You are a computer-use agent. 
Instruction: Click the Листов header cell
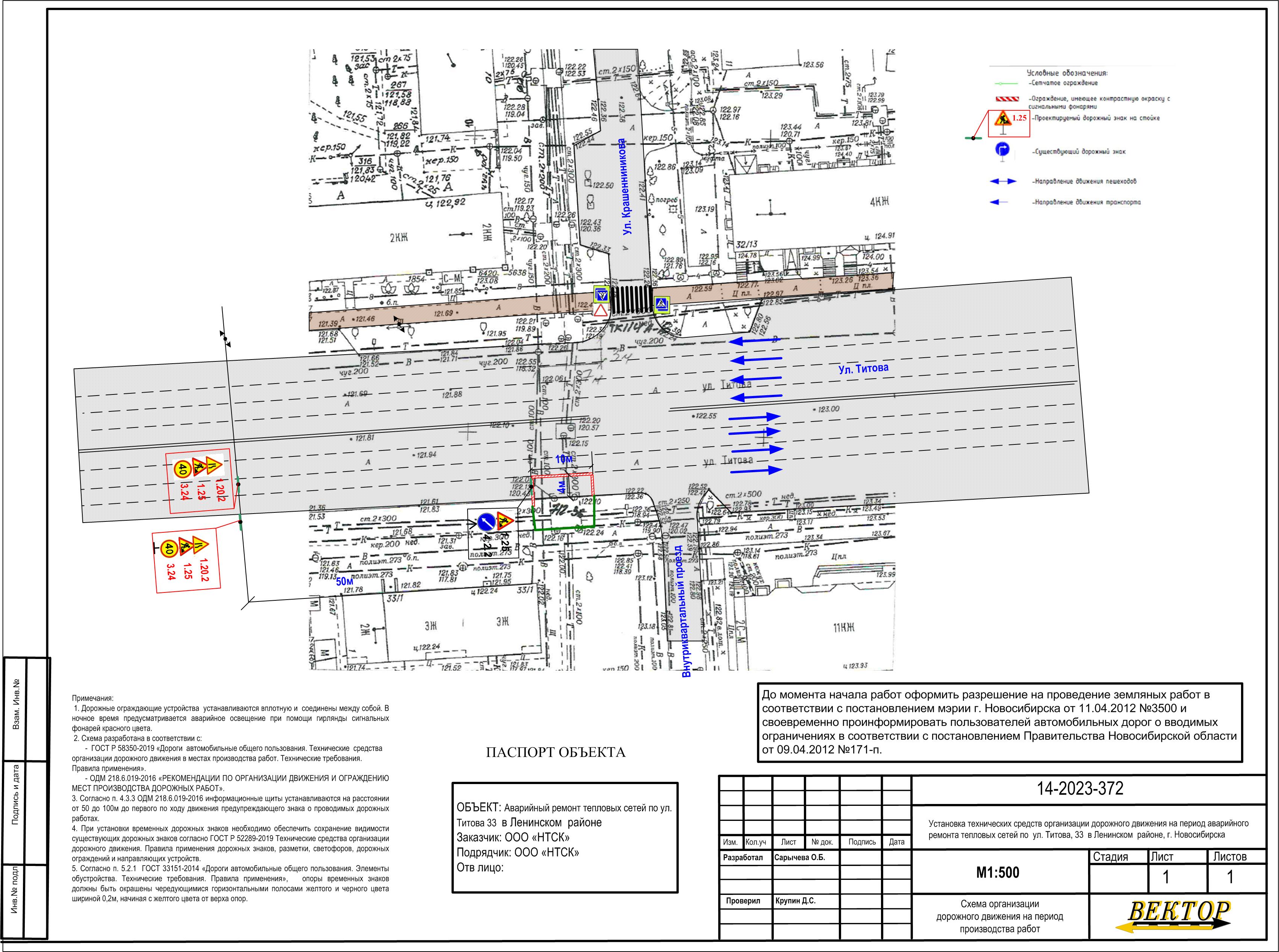[x=1237, y=856]
